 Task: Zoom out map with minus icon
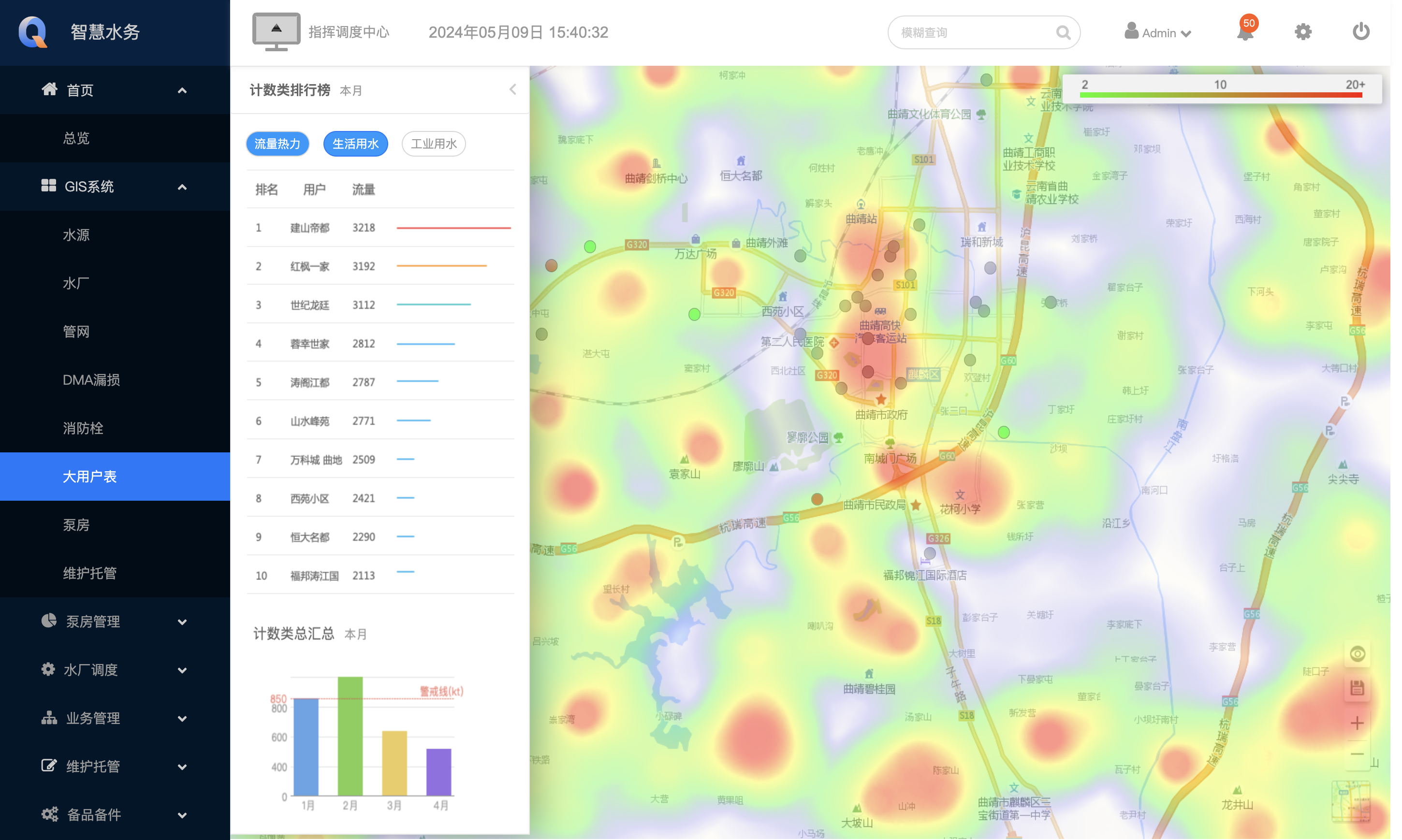1357,754
